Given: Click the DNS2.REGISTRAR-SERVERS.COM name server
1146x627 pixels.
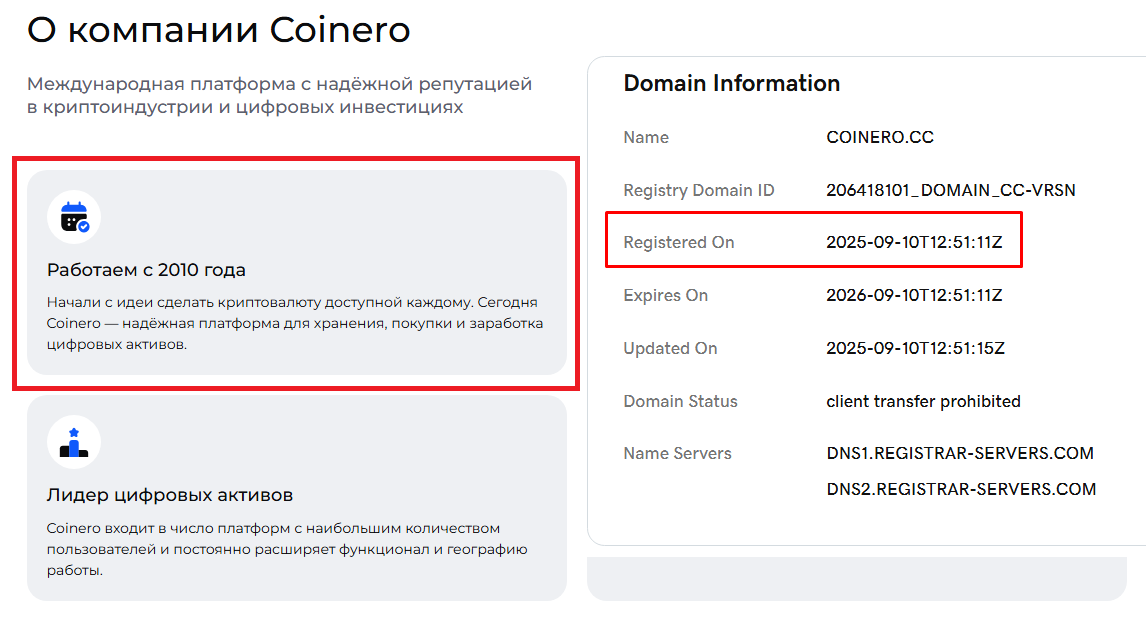Looking at the screenshot, I should pos(961,489).
